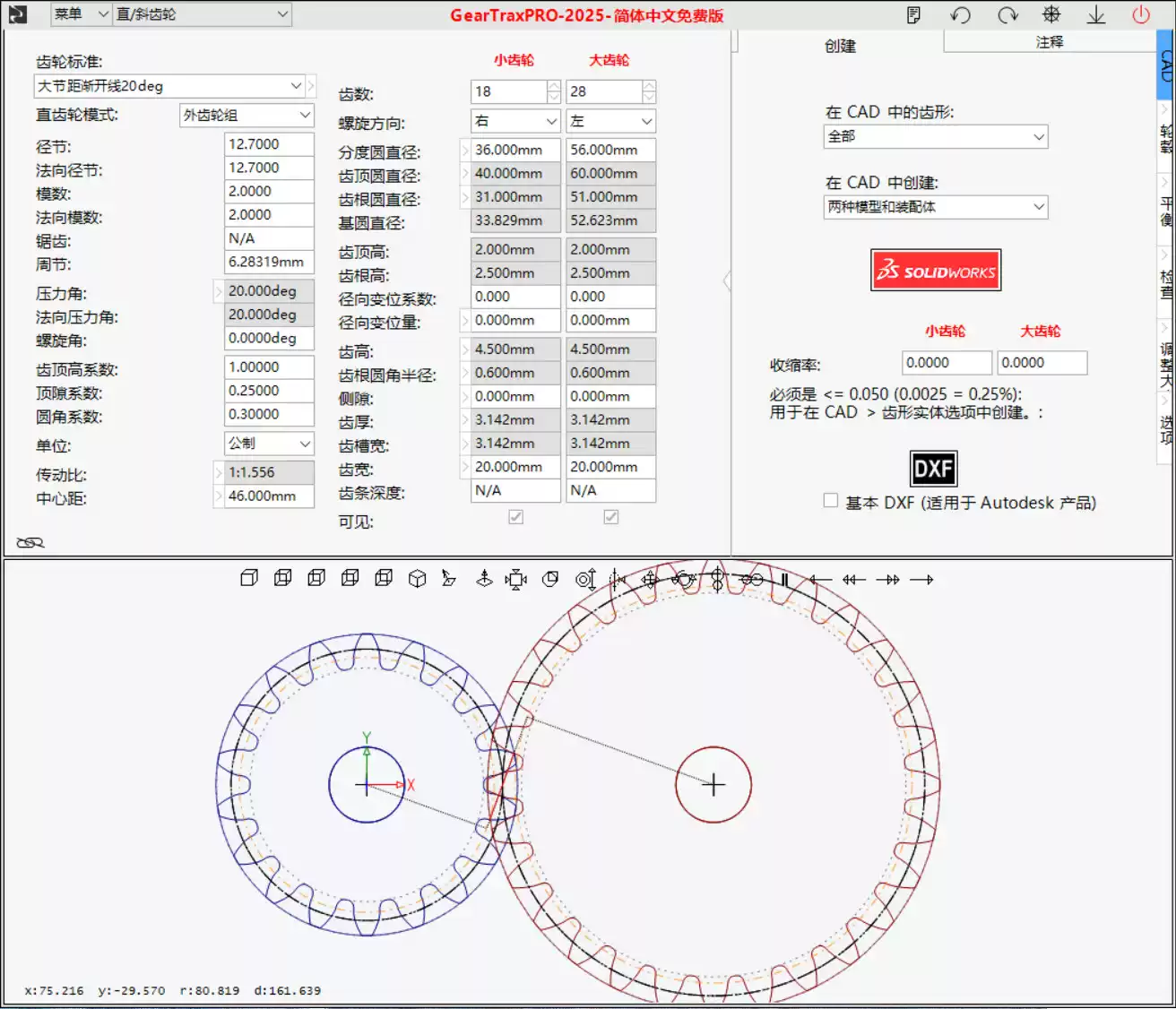The image size is (1176, 1009).
Task: Open the notes document icon near the title bar
Action: (x=913, y=14)
